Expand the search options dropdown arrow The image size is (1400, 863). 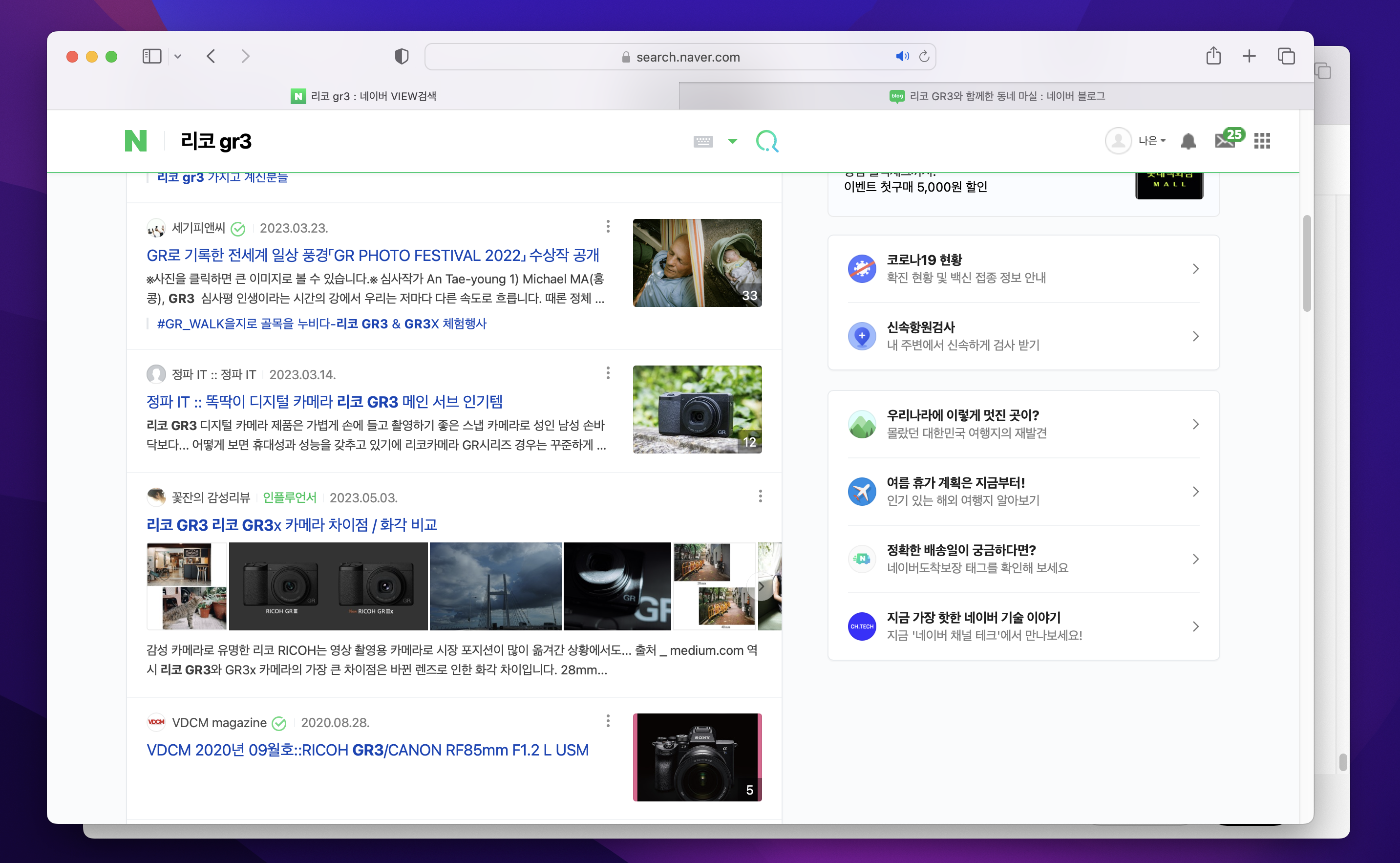click(733, 141)
